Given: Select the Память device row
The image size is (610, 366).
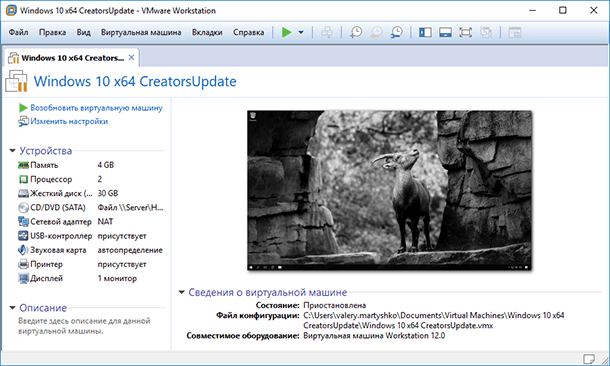Looking at the screenshot, I should coord(90,165).
